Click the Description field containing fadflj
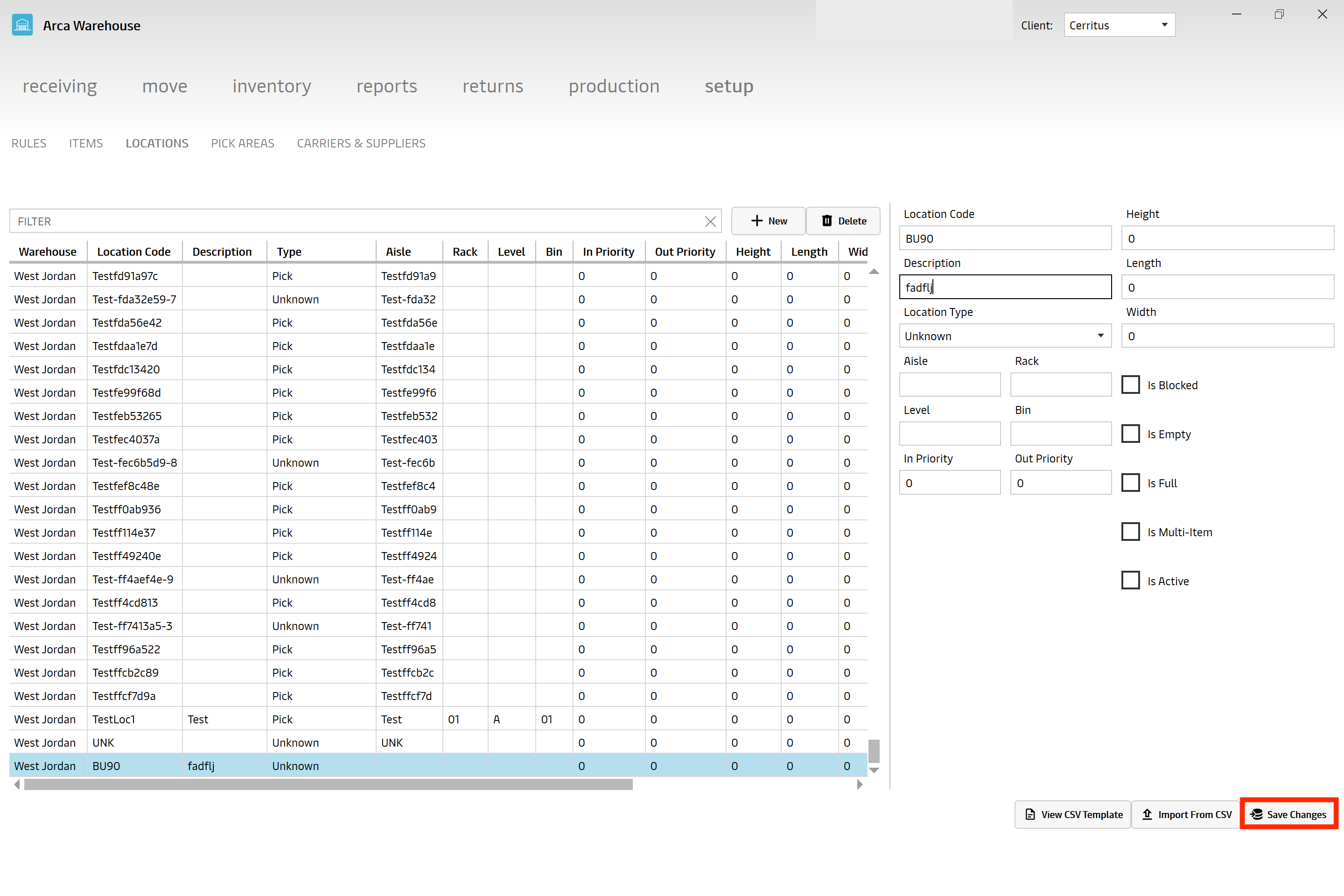 coord(1005,287)
